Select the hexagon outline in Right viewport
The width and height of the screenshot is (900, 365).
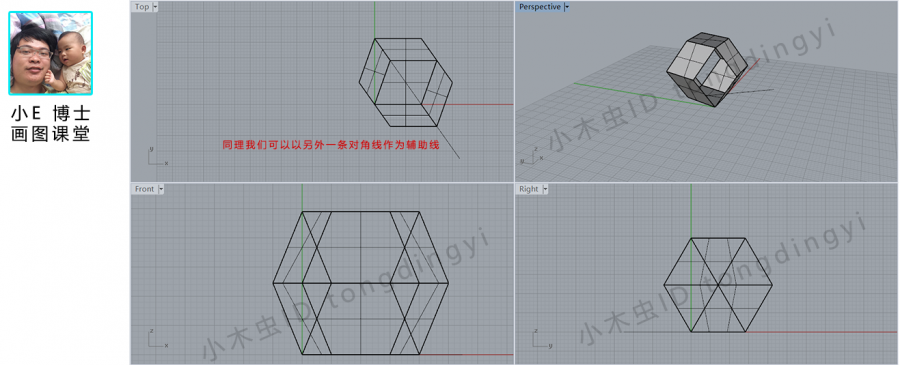click(718, 285)
